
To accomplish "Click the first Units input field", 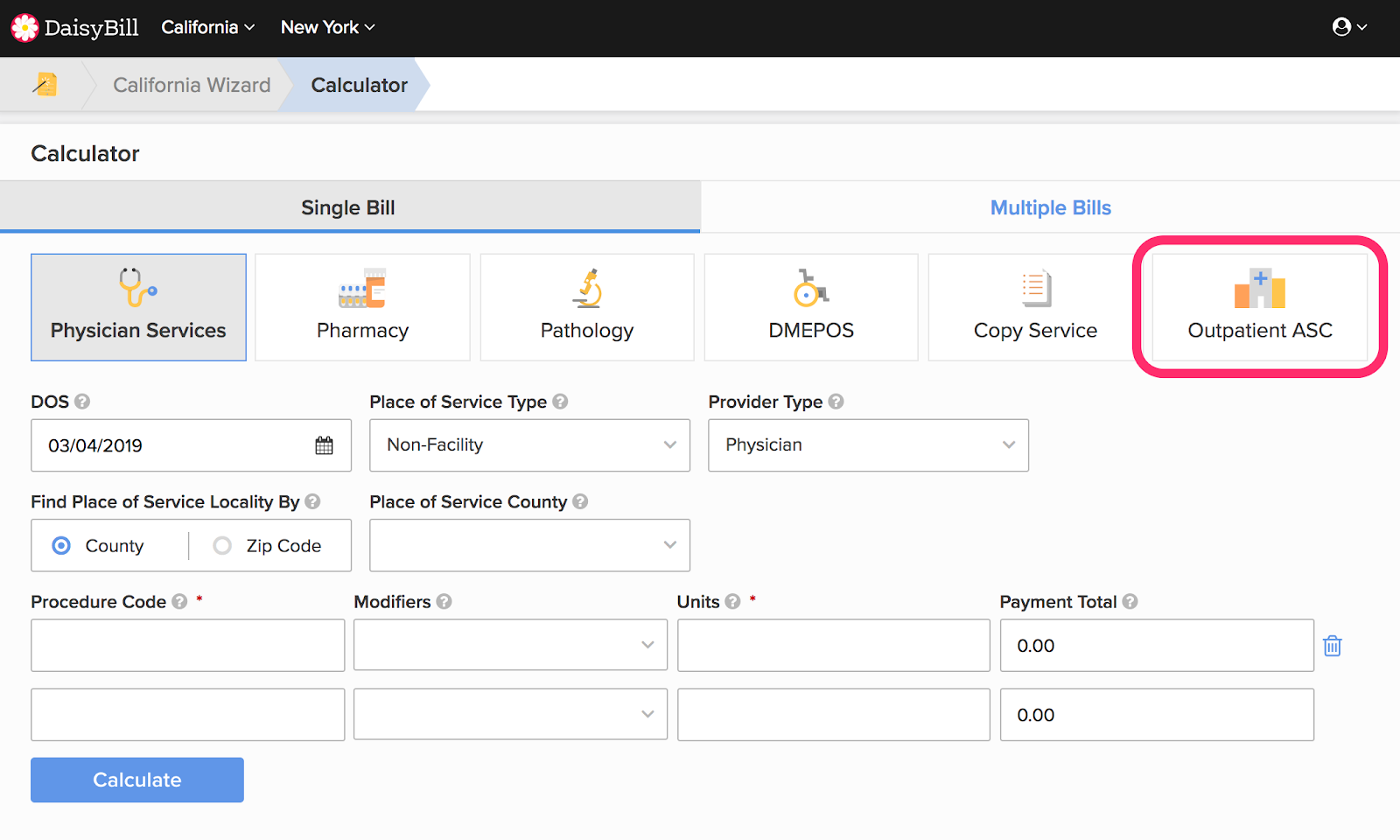I will click(x=833, y=645).
